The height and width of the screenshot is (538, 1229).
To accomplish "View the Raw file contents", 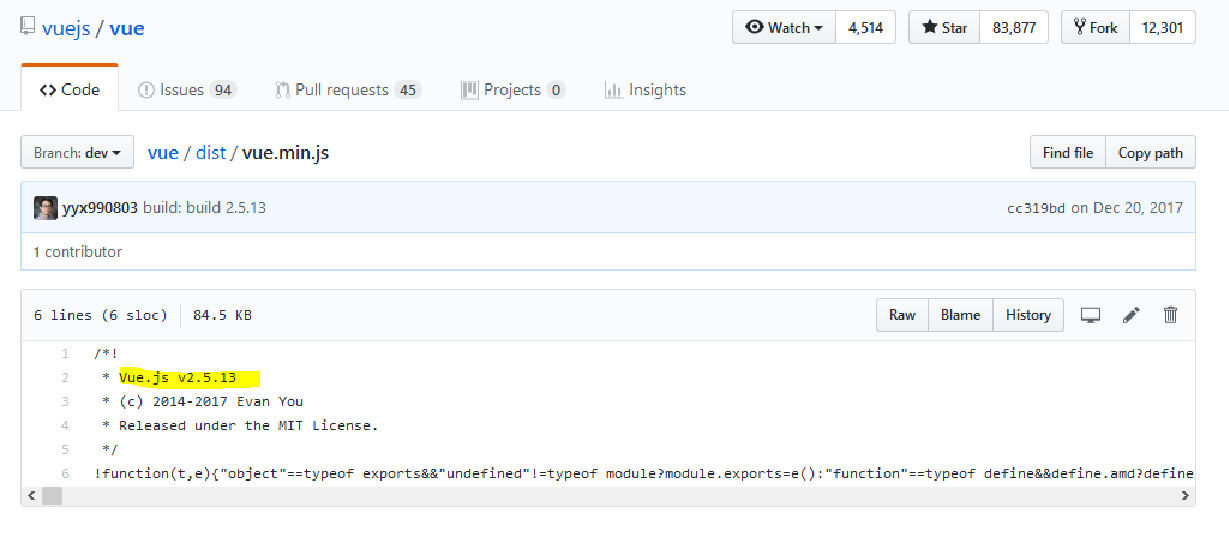I will pos(902,315).
